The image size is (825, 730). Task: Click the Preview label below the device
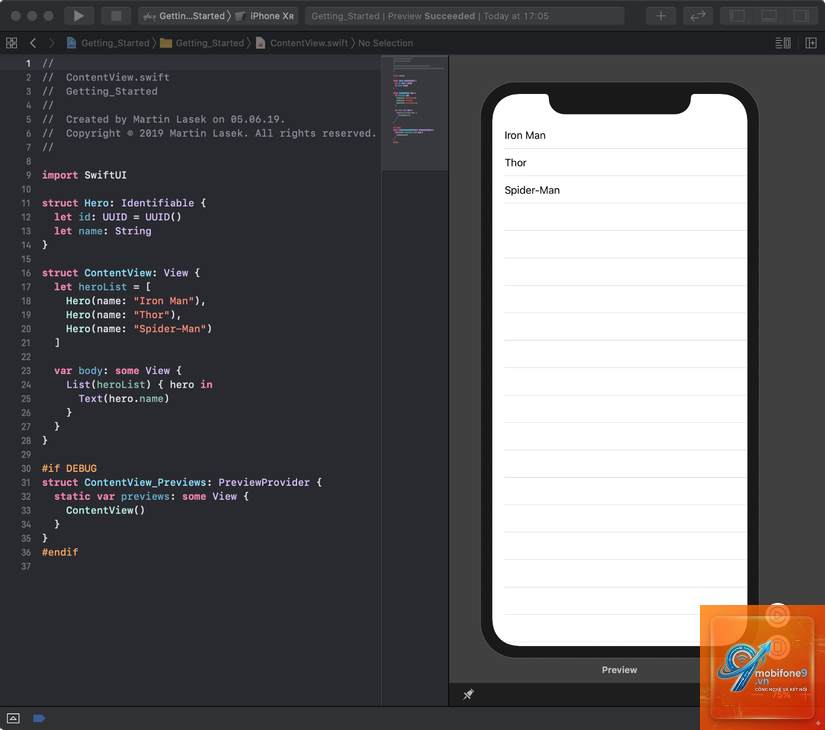(x=619, y=670)
